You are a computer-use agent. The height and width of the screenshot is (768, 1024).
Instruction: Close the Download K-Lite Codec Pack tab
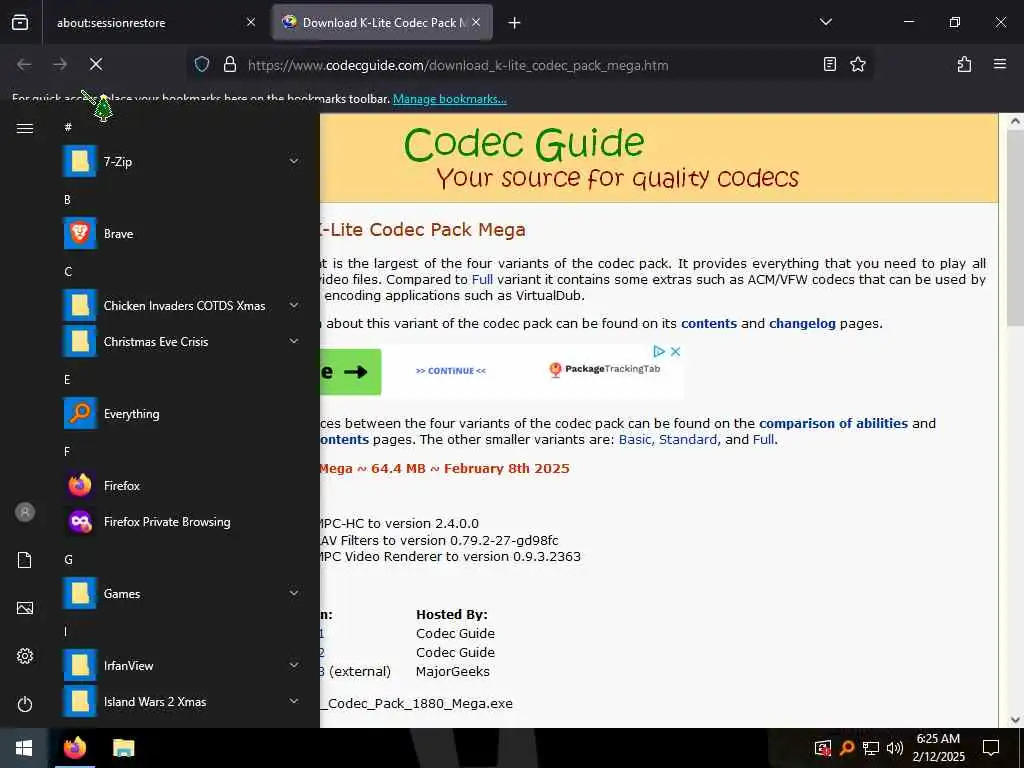point(476,22)
